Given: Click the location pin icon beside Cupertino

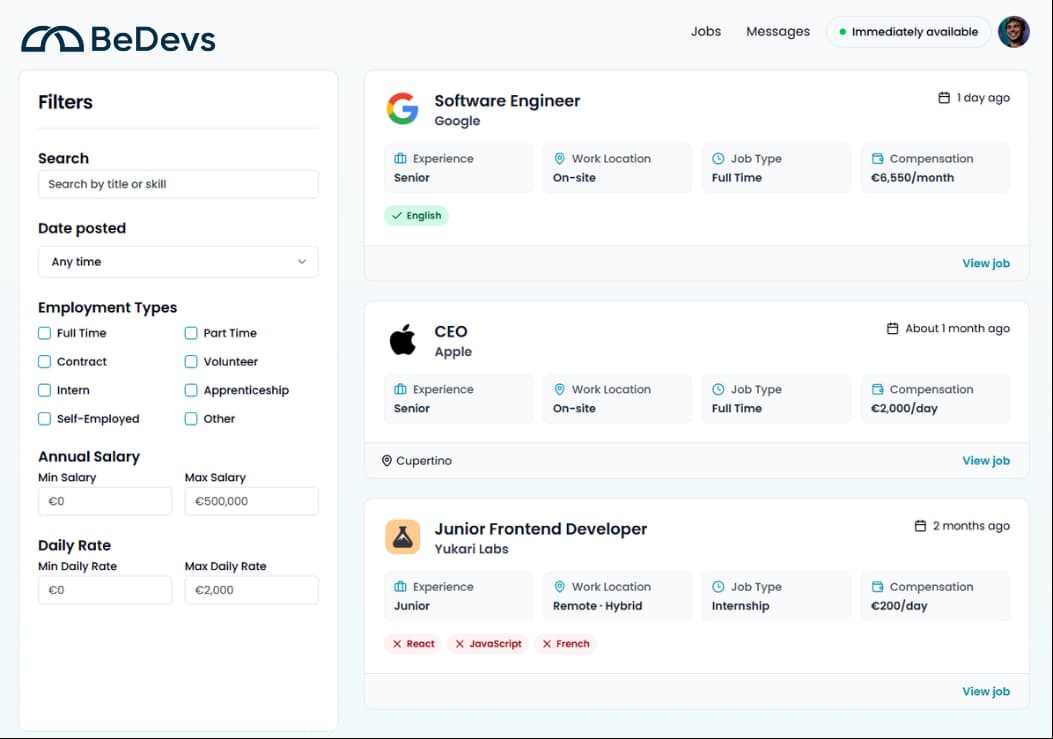Looking at the screenshot, I should point(387,461).
